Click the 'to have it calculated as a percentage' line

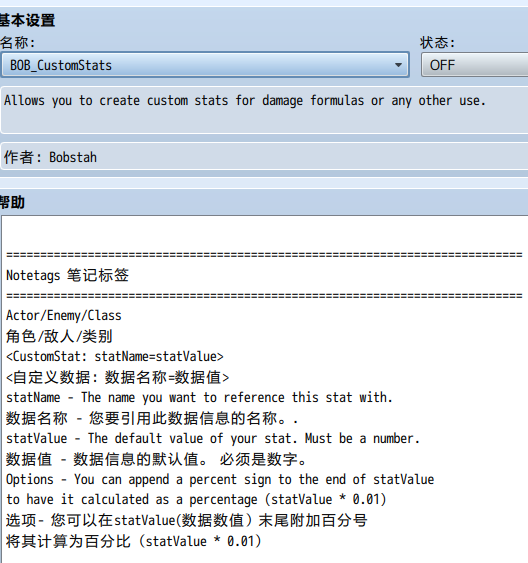[x=196, y=499]
